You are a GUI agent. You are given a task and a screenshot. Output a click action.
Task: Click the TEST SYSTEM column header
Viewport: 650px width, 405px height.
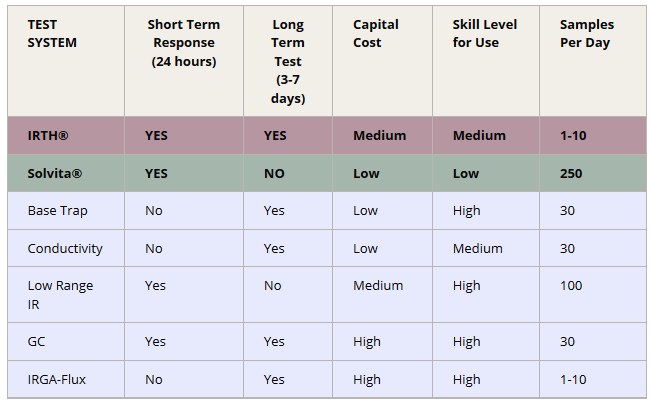tap(52, 34)
